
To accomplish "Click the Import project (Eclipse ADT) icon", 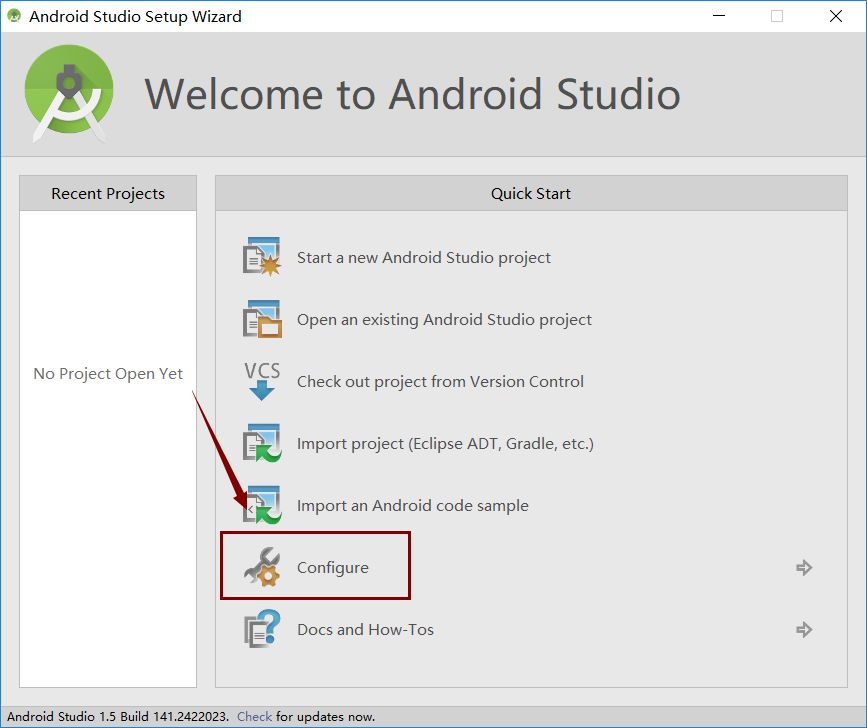I will coord(262,443).
